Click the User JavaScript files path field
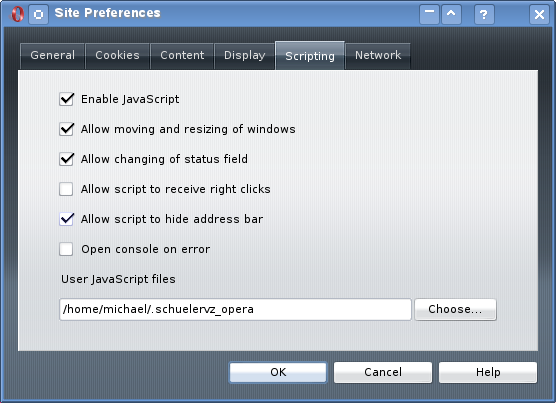 pos(235,309)
